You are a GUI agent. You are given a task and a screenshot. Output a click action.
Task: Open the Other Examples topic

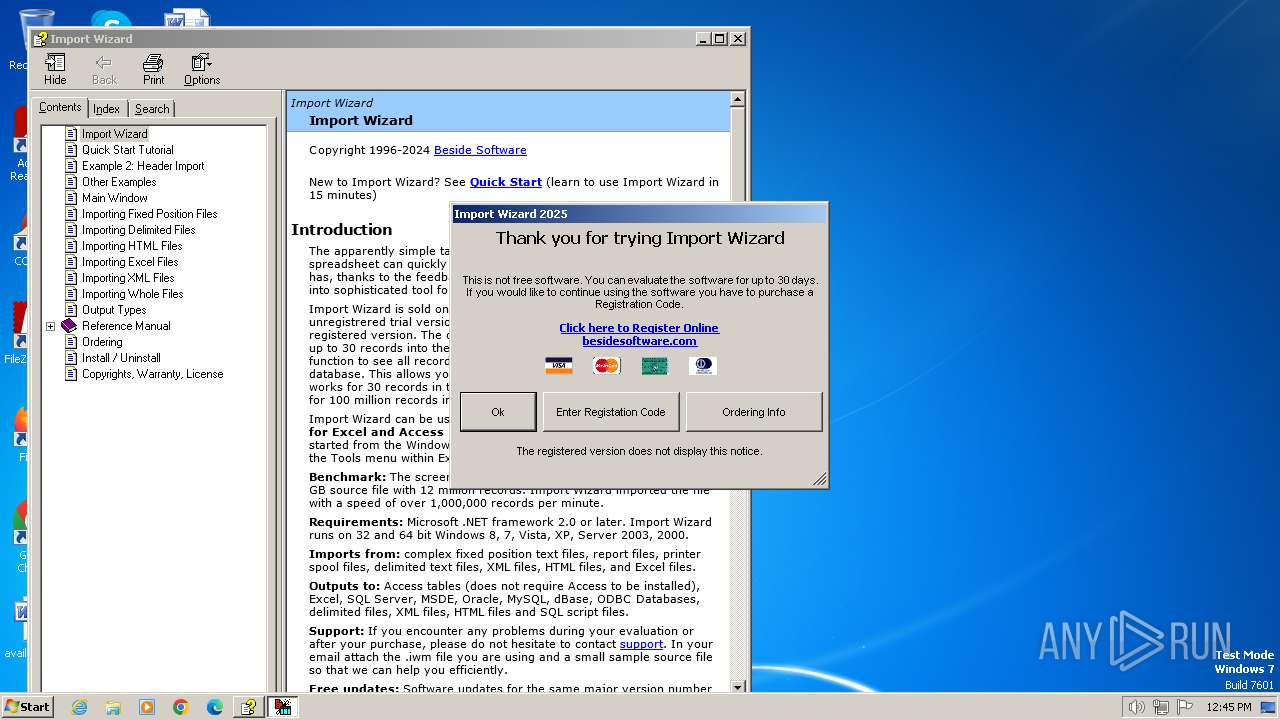point(119,182)
